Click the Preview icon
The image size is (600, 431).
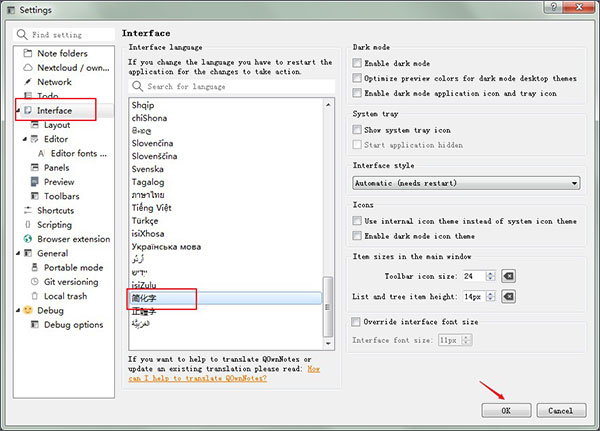click(x=34, y=182)
